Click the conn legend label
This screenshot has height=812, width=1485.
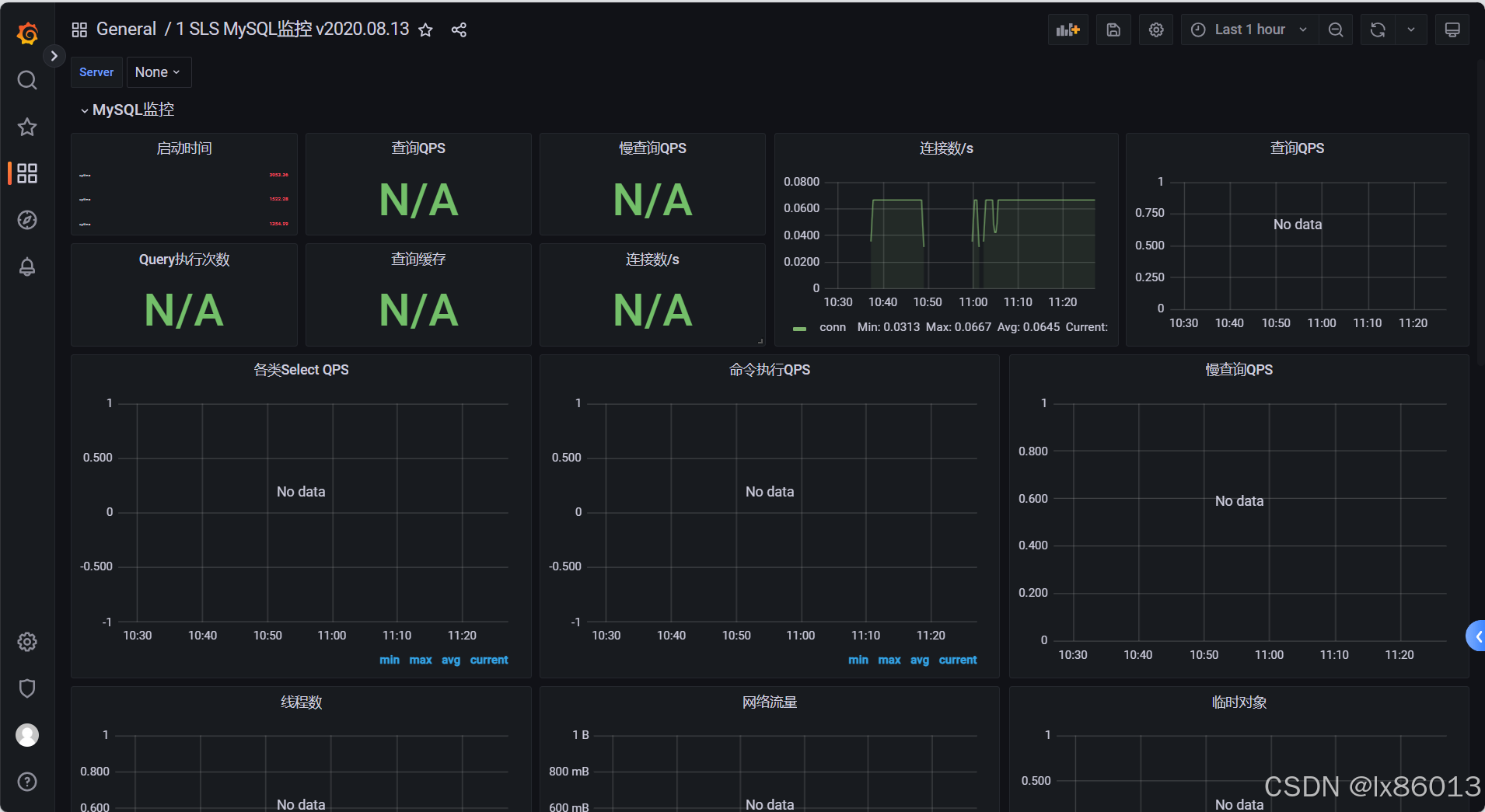pos(832,327)
